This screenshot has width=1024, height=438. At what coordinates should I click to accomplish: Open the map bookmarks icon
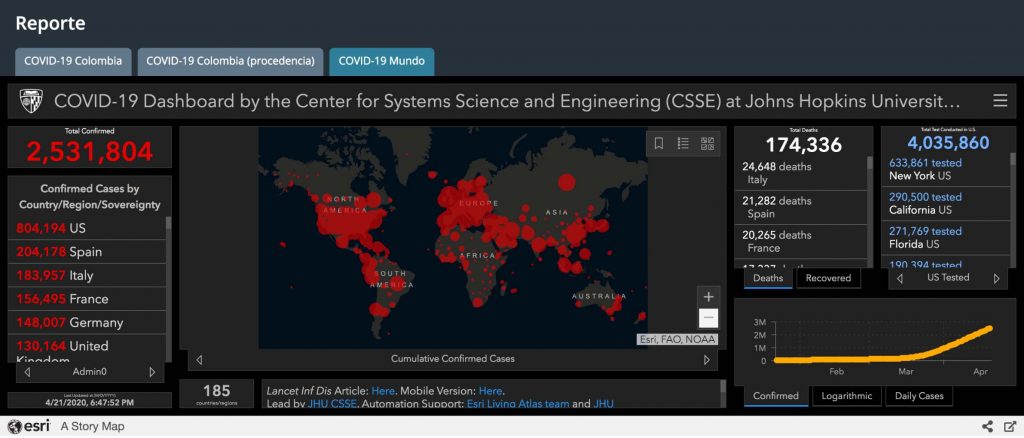click(659, 144)
